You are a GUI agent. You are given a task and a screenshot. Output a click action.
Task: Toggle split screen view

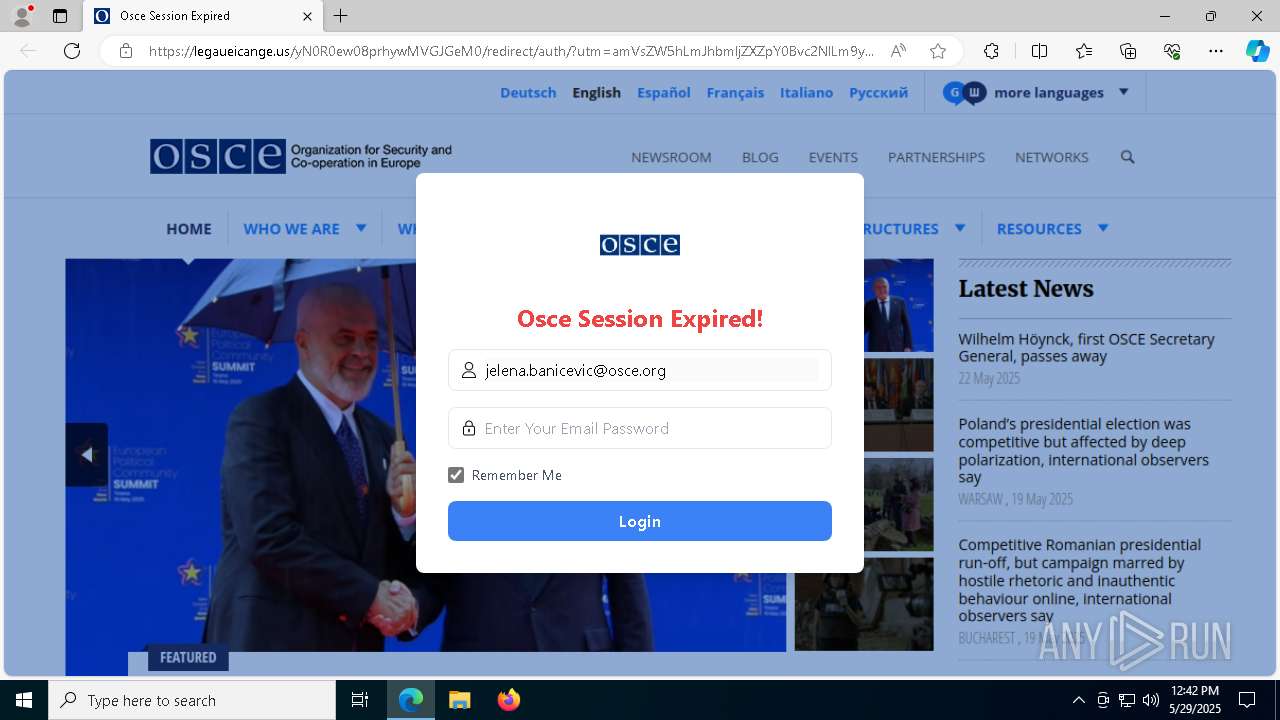click(1039, 51)
